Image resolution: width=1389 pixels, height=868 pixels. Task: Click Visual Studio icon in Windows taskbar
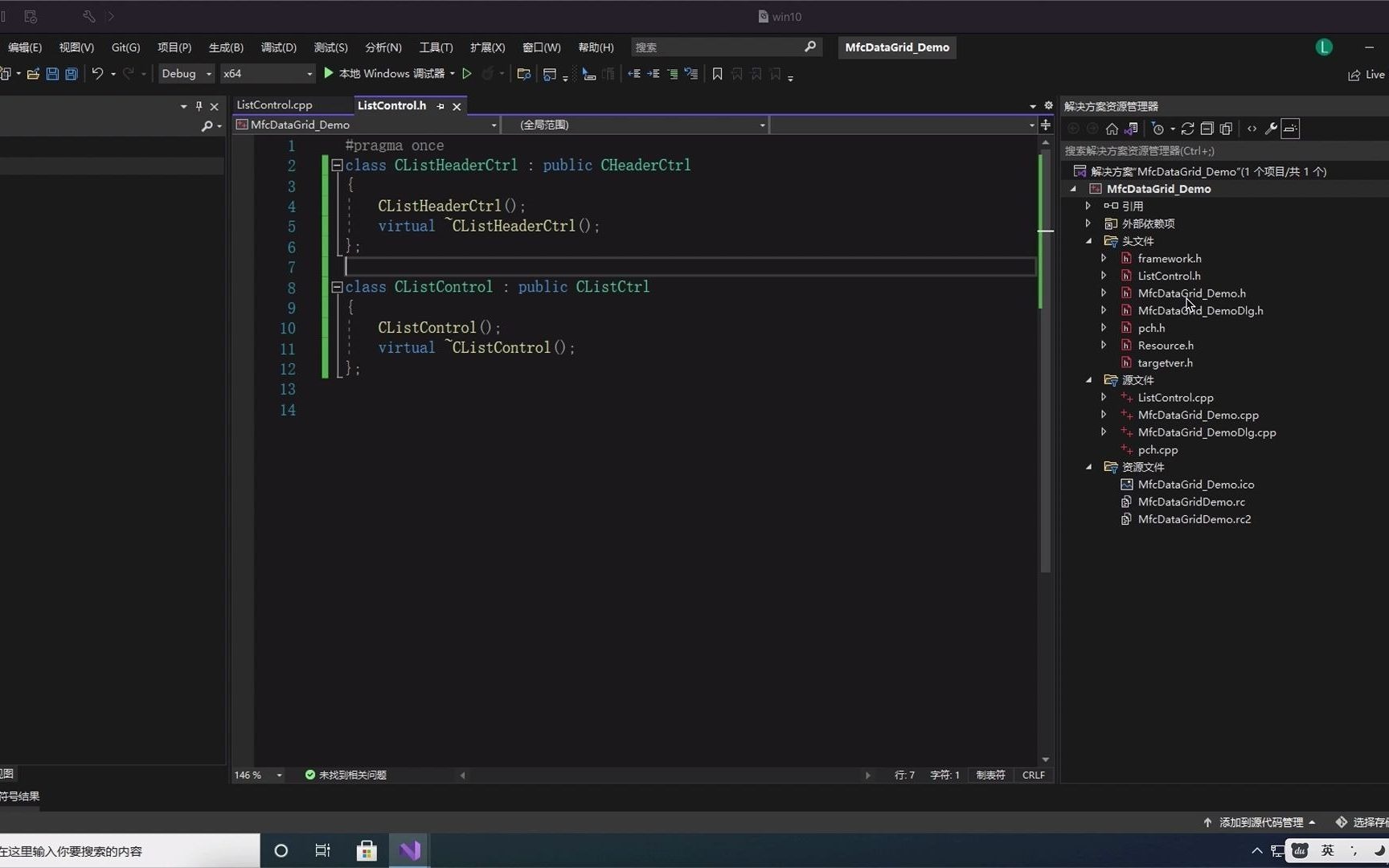pyautogui.click(x=410, y=850)
